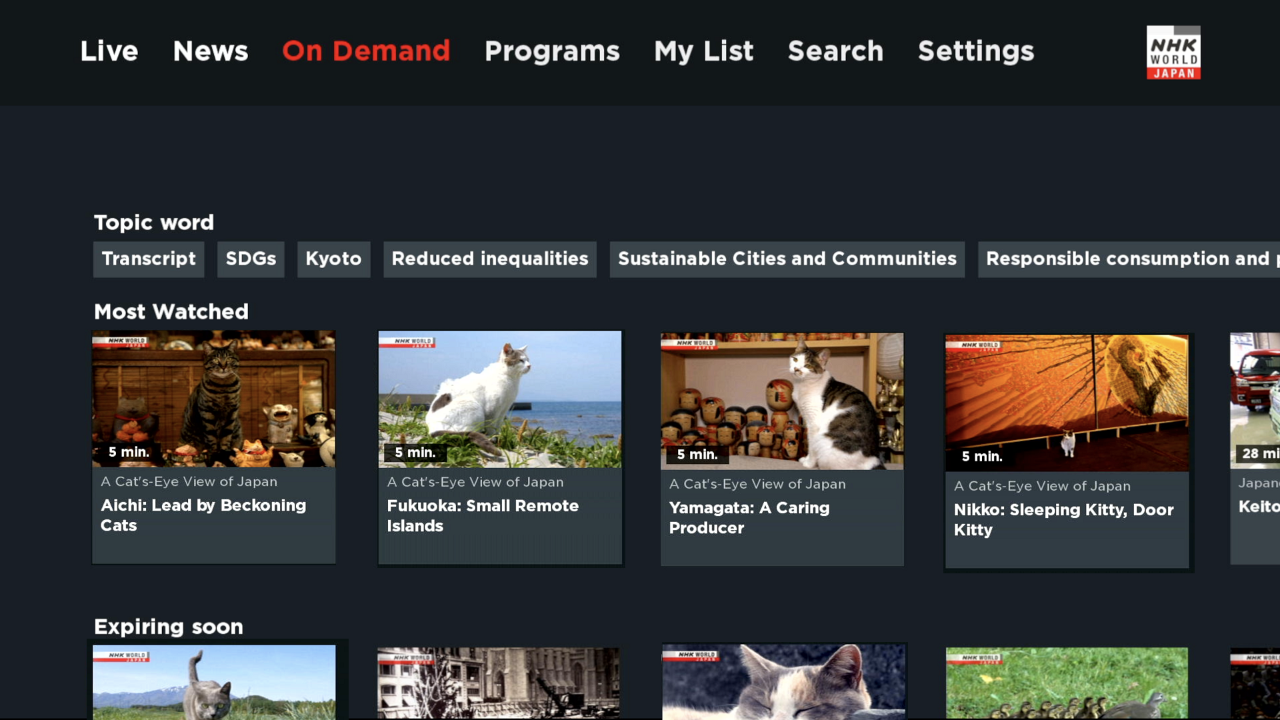Screen dimensions: 1280x720
Task: Open the partially visible Keito video
Action: click(x=1254, y=449)
